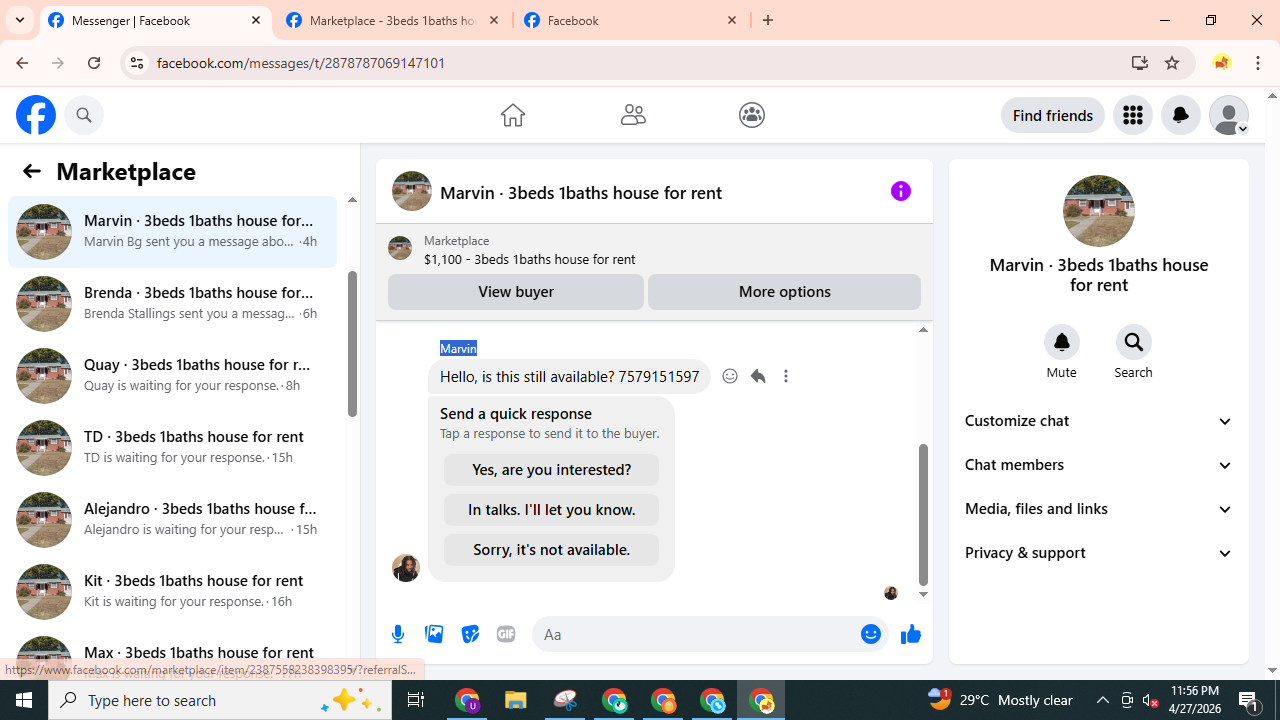1280x720 pixels.
Task: Send quick response "In talks. I'll let you know."
Action: click(552, 510)
